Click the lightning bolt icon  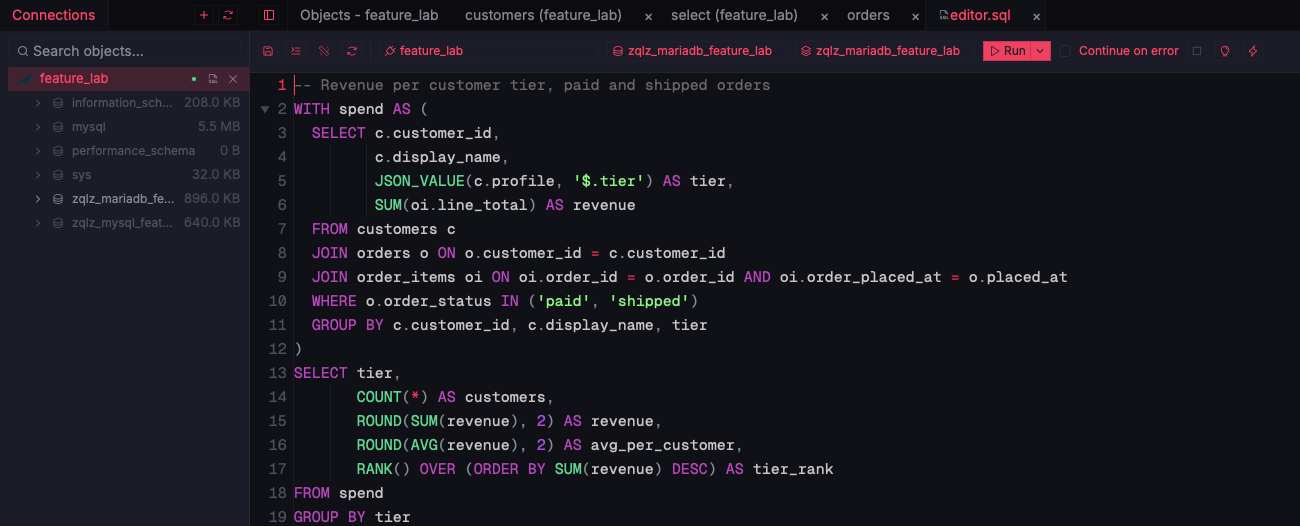(1253, 51)
